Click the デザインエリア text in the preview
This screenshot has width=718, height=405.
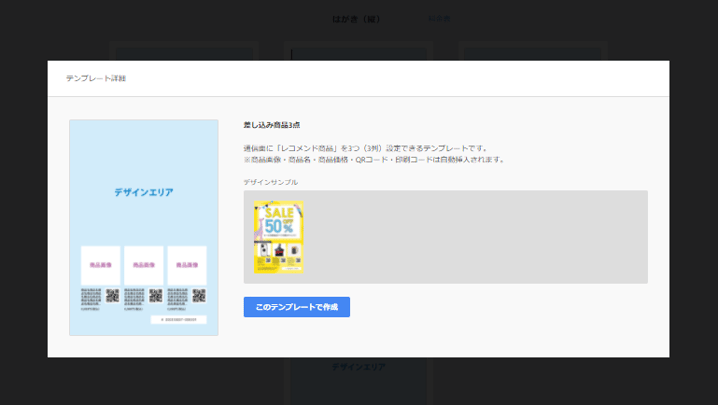[x=144, y=192]
